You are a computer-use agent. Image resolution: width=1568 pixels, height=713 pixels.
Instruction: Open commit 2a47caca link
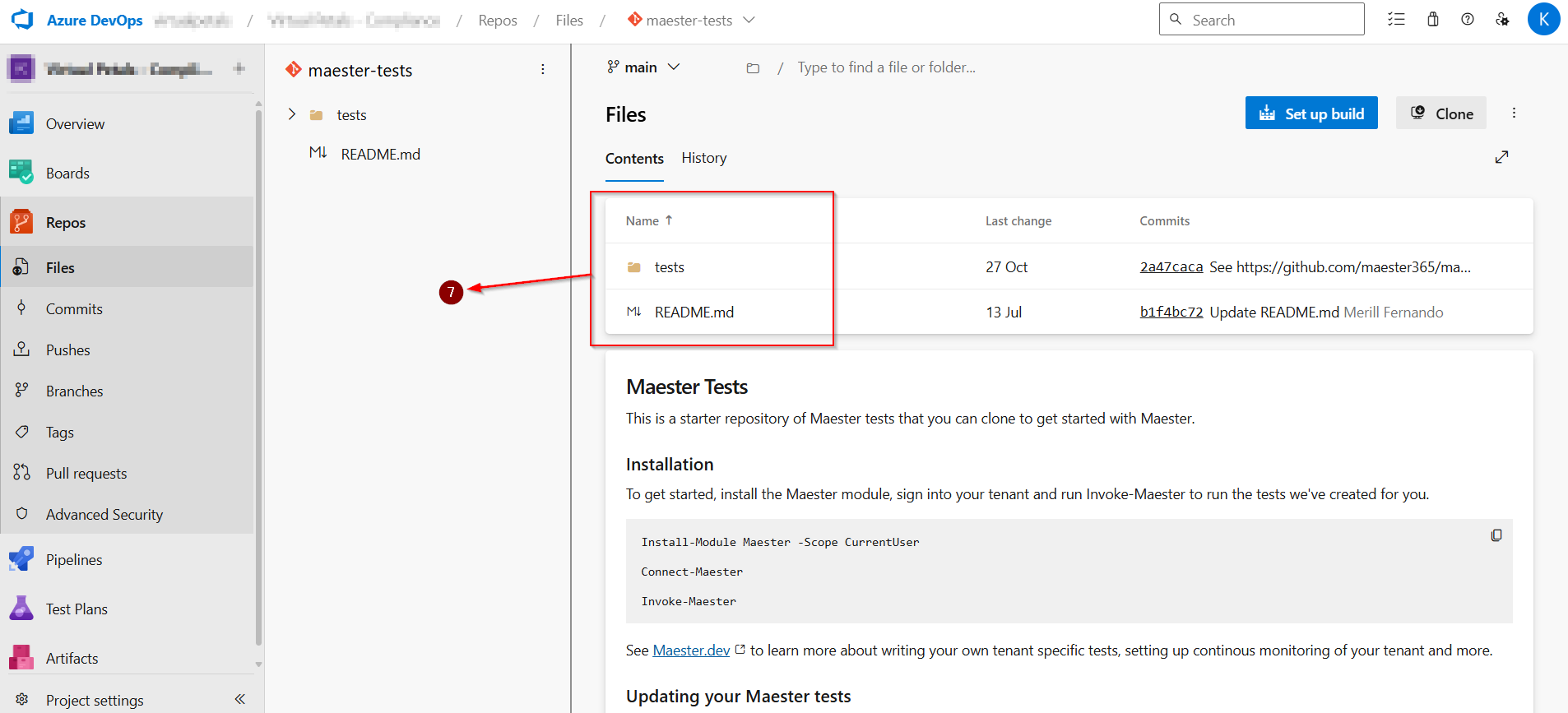tap(1171, 266)
